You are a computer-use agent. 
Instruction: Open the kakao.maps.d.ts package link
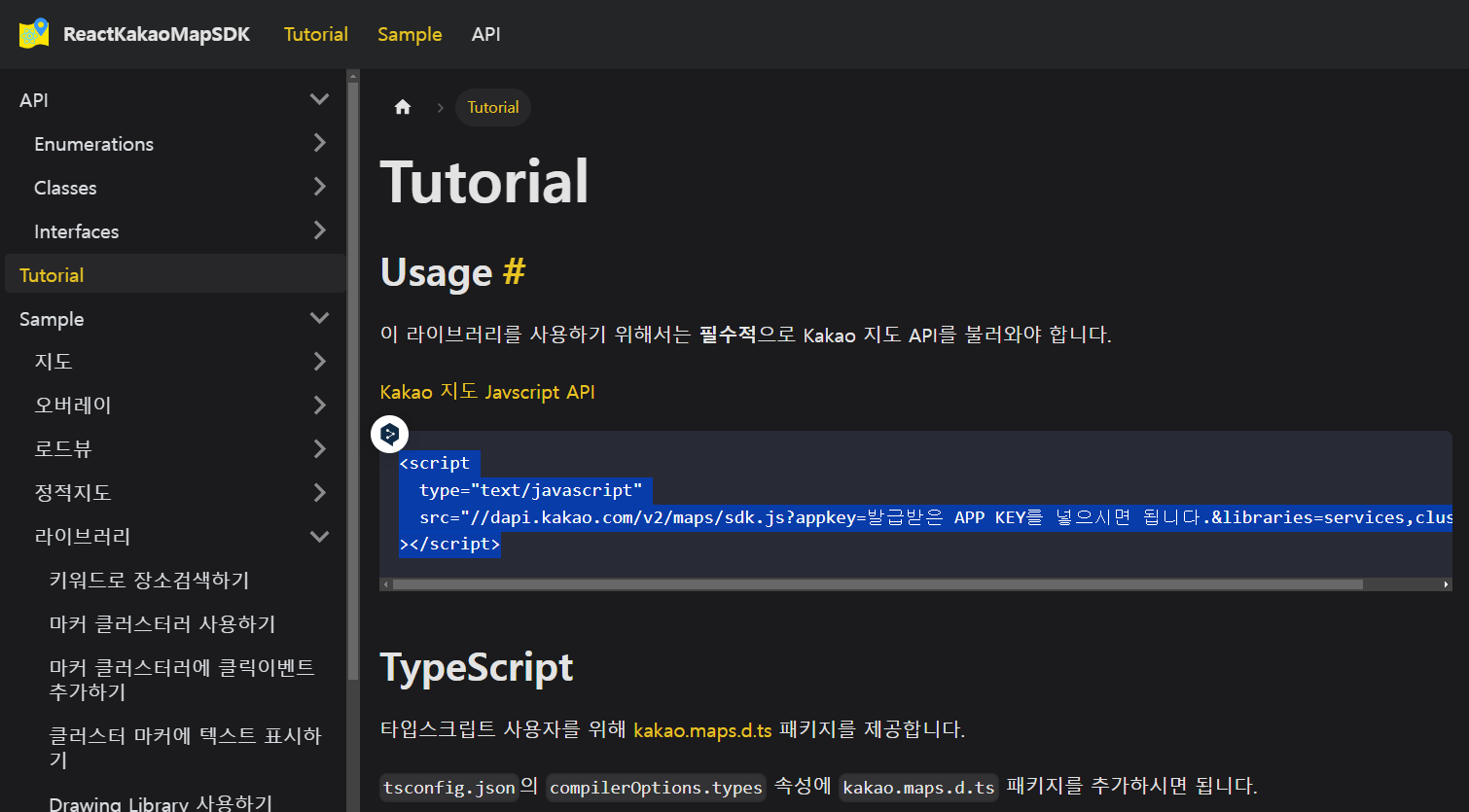pyautogui.click(x=702, y=729)
